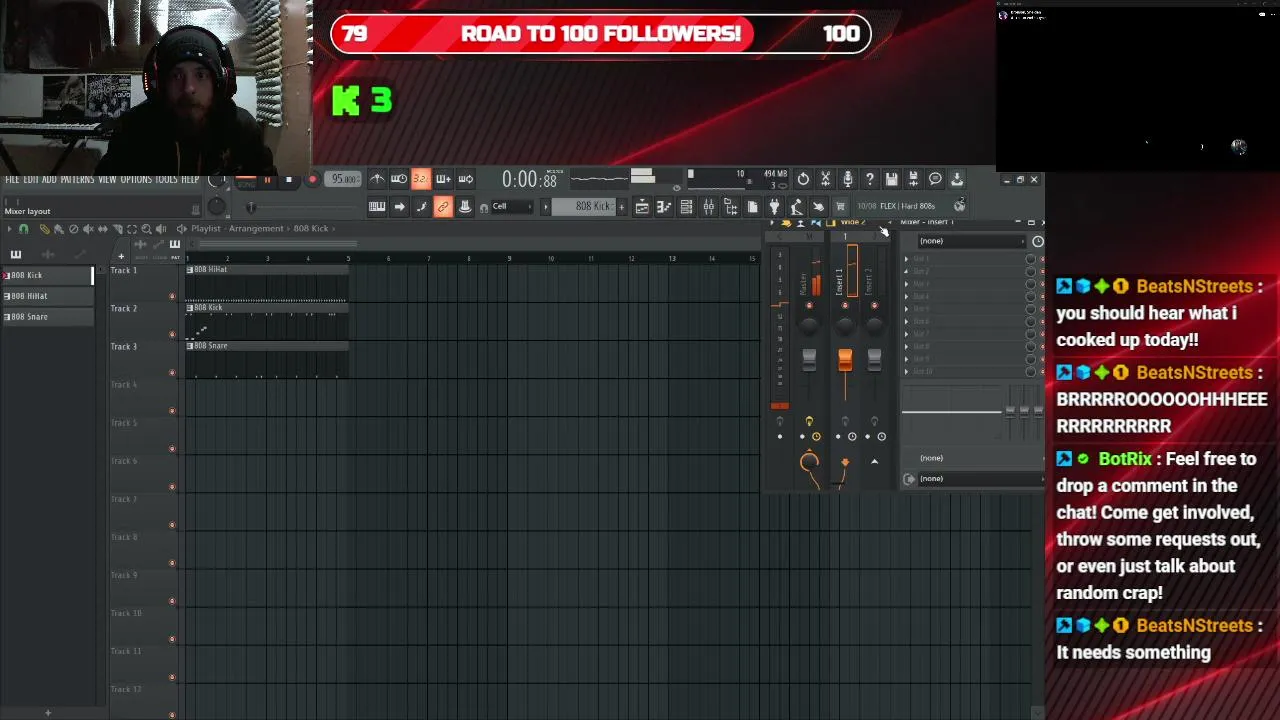Screen dimensions: 1280x720
Task: Click the red record button
Action: pyautogui.click(x=312, y=180)
